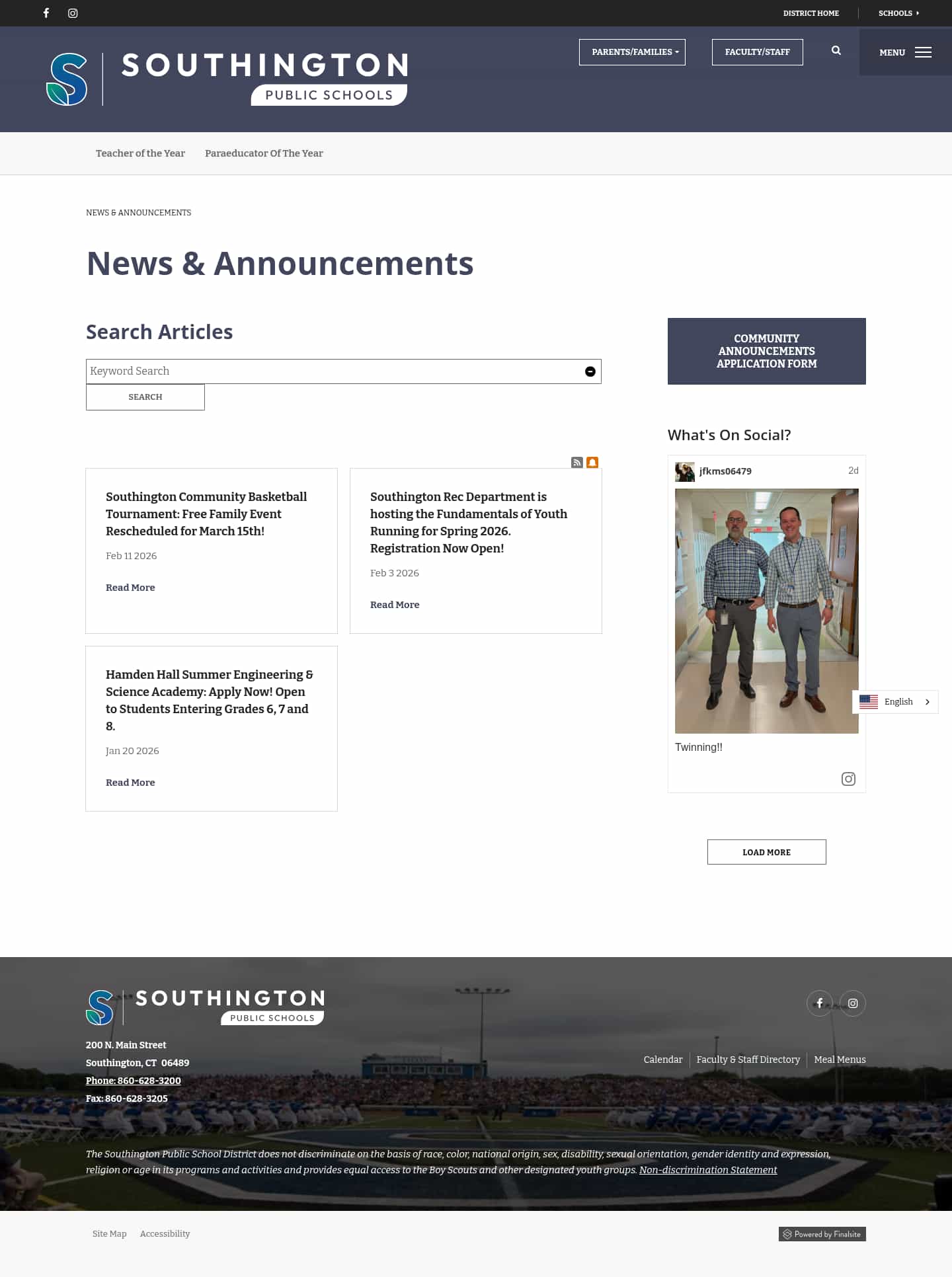Click the LOAD MORE button

coord(767,852)
